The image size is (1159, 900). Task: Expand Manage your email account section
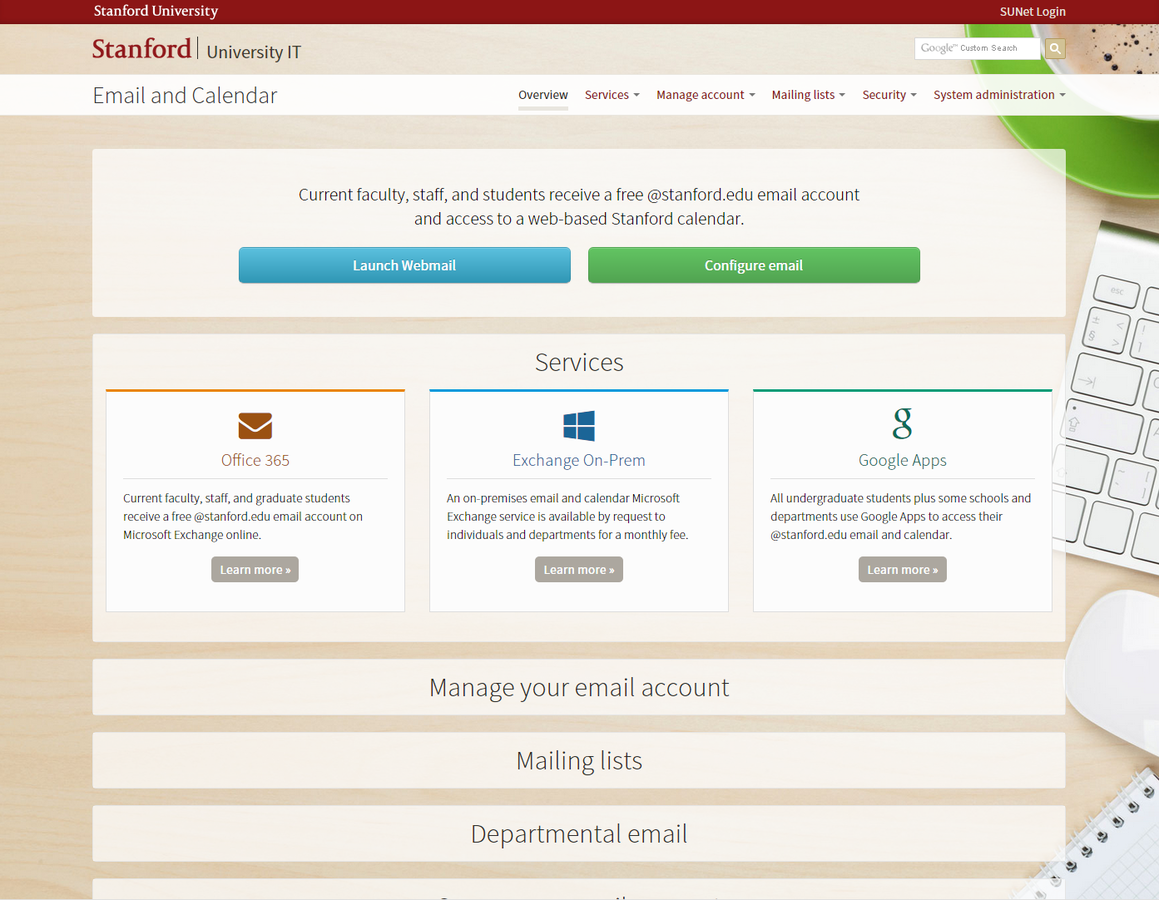(x=579, y=687)
